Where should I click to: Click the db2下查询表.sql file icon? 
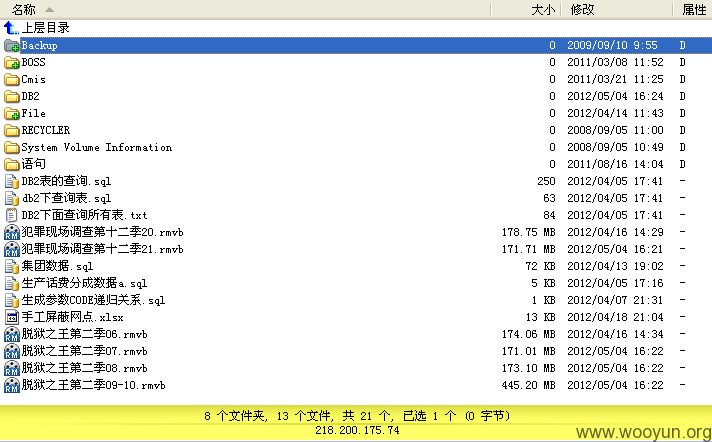(x=11, y=199)
